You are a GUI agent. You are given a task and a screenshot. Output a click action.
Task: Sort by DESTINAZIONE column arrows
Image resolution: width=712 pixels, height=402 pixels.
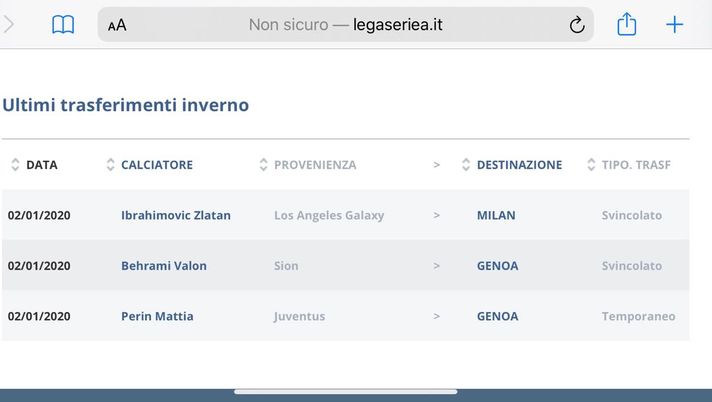pyautogui.click(x=466, y=165)
